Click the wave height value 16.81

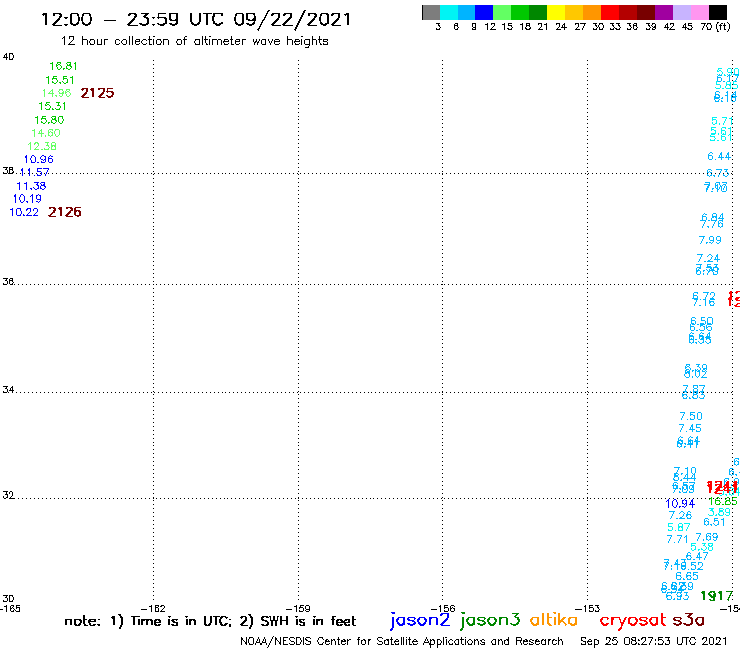(63, 66)
